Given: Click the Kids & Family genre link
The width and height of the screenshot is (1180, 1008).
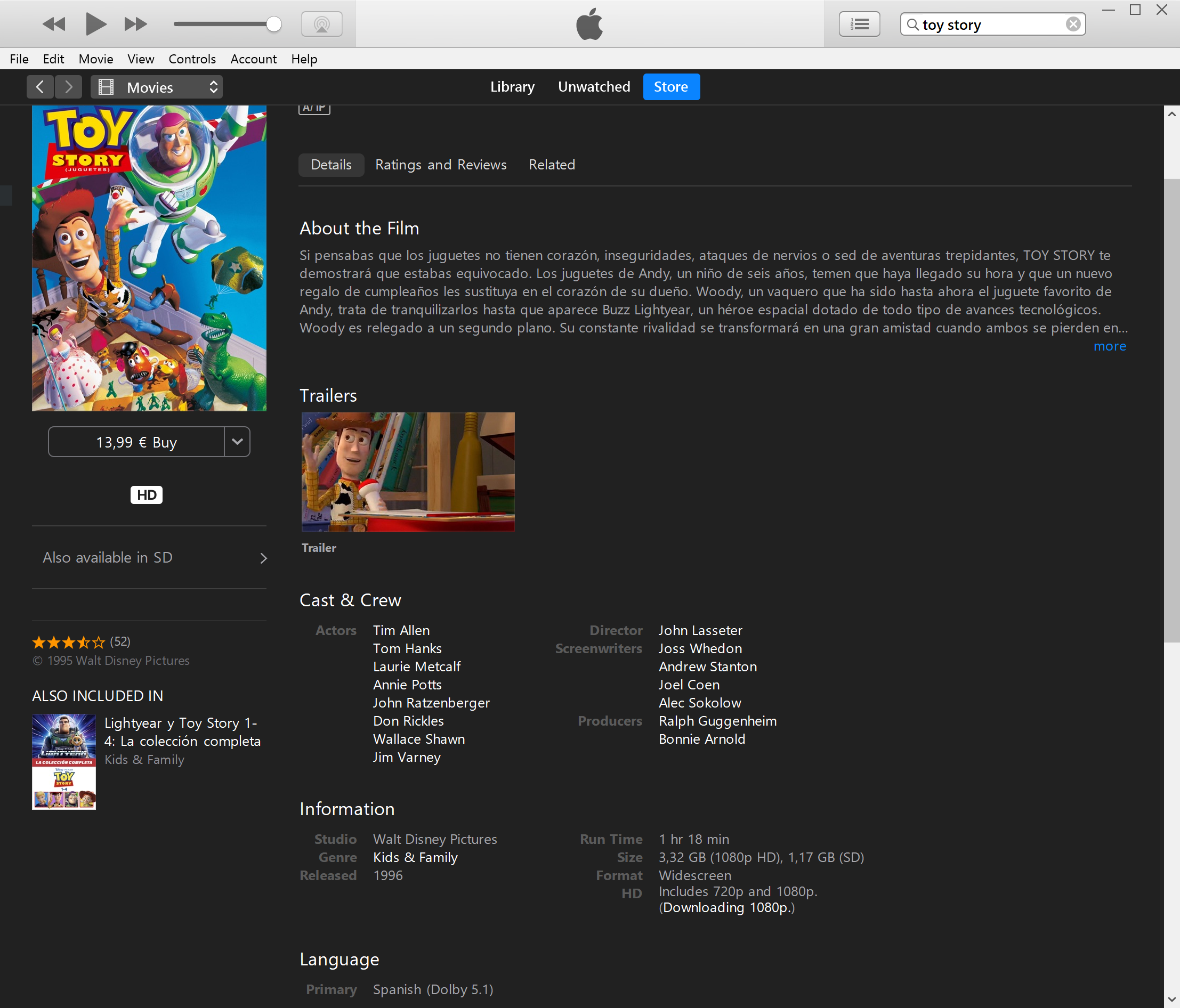Looking at the screenshot, I should [415, 858].
